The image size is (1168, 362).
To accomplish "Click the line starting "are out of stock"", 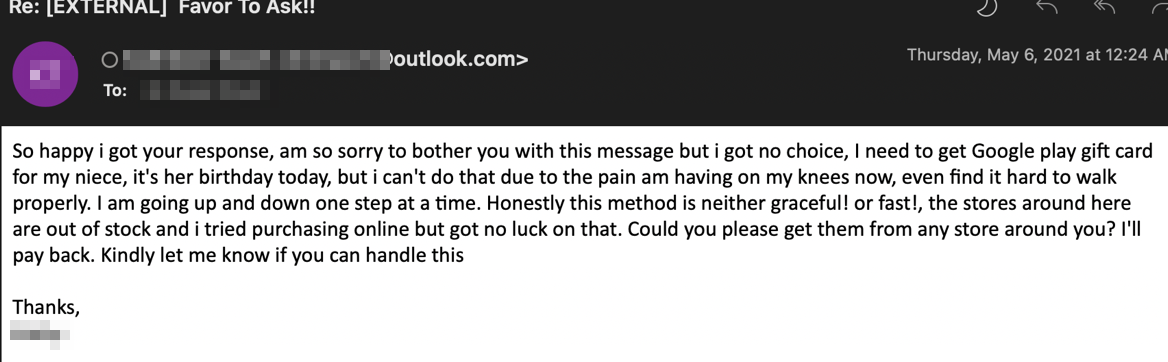I will (x=577, y=229).
